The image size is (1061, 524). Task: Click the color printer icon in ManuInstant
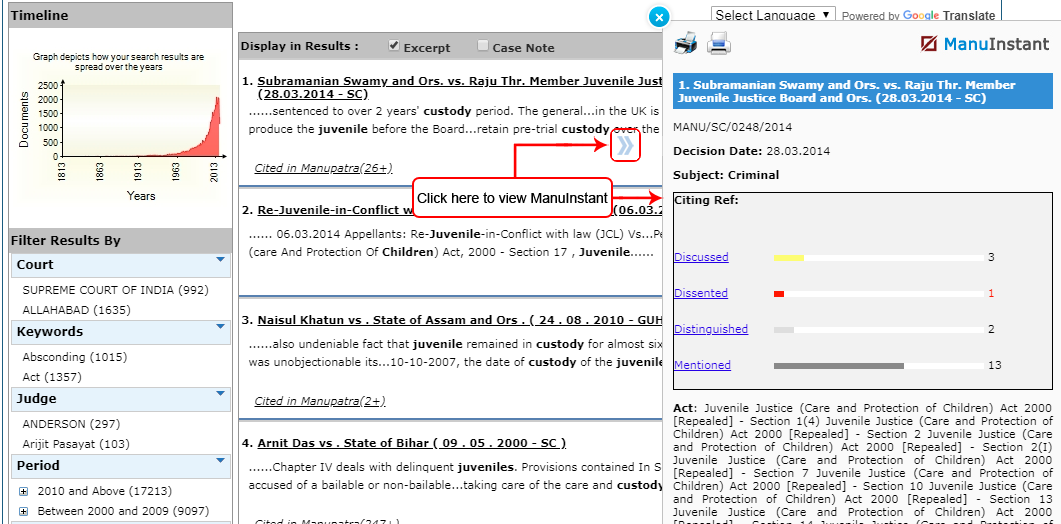686,43
